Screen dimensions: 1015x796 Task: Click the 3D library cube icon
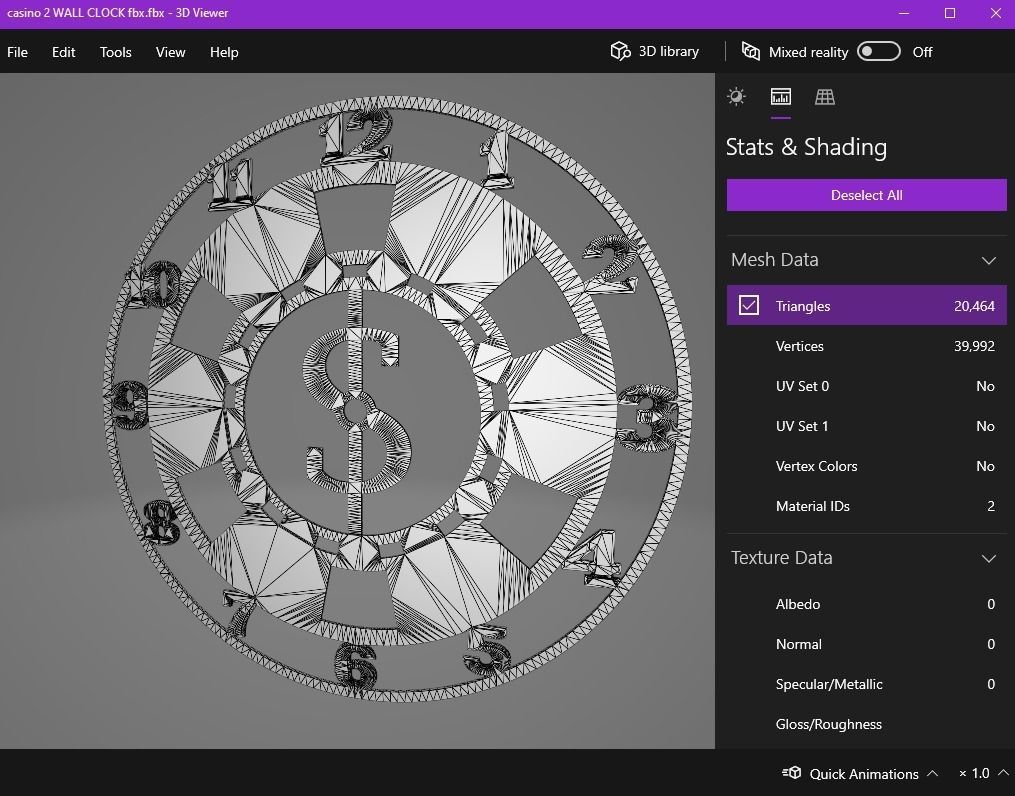[x=620, y=51]
